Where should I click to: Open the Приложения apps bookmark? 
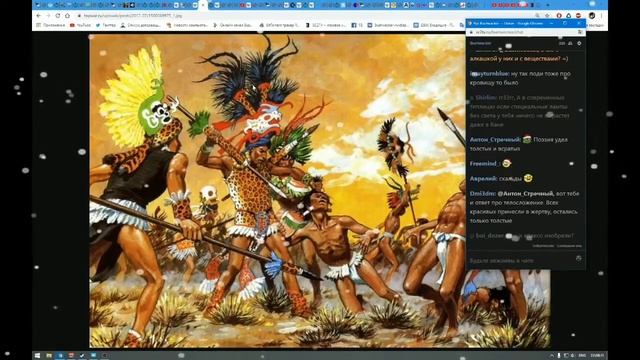[51, 25]
